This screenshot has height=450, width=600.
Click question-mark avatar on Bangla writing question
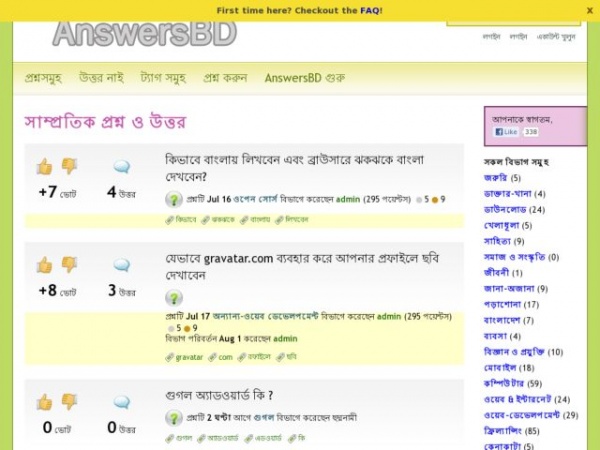pos(174,199)
